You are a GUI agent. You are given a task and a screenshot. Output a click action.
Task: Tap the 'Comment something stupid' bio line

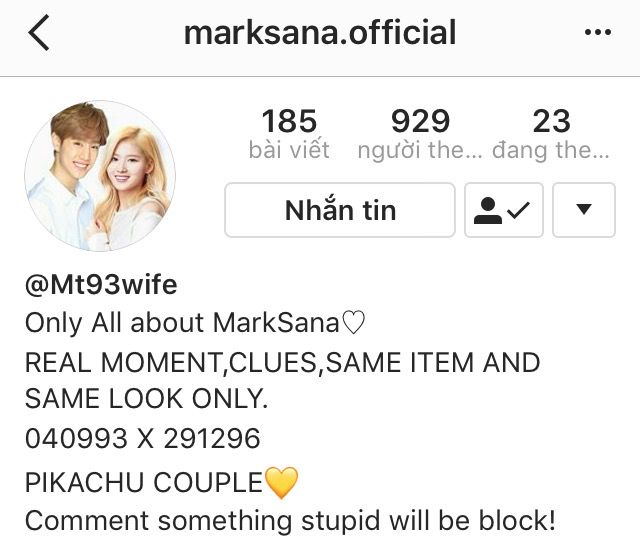(x=290, y=521)
